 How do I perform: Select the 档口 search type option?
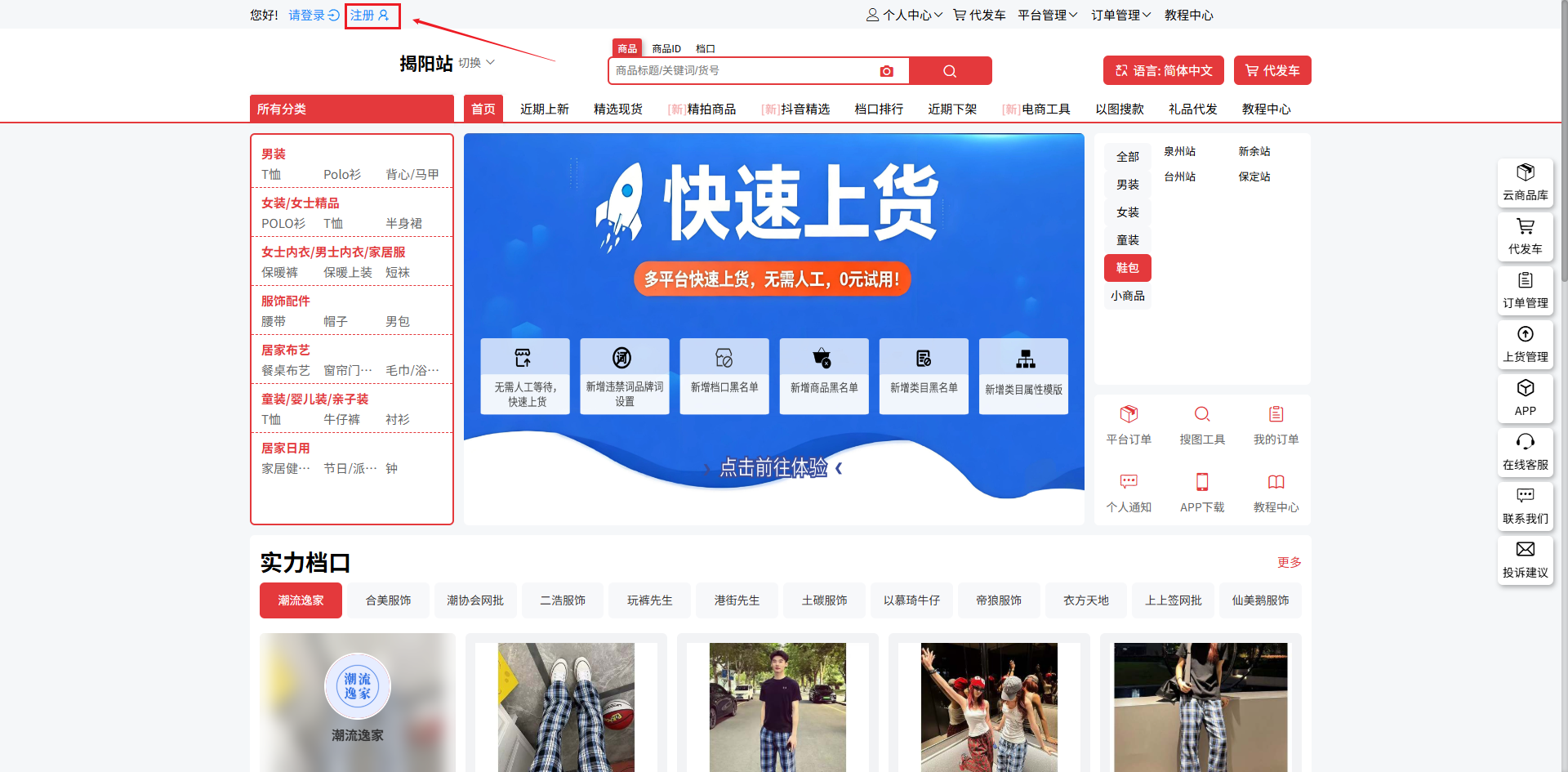click(x=706, y=49)
